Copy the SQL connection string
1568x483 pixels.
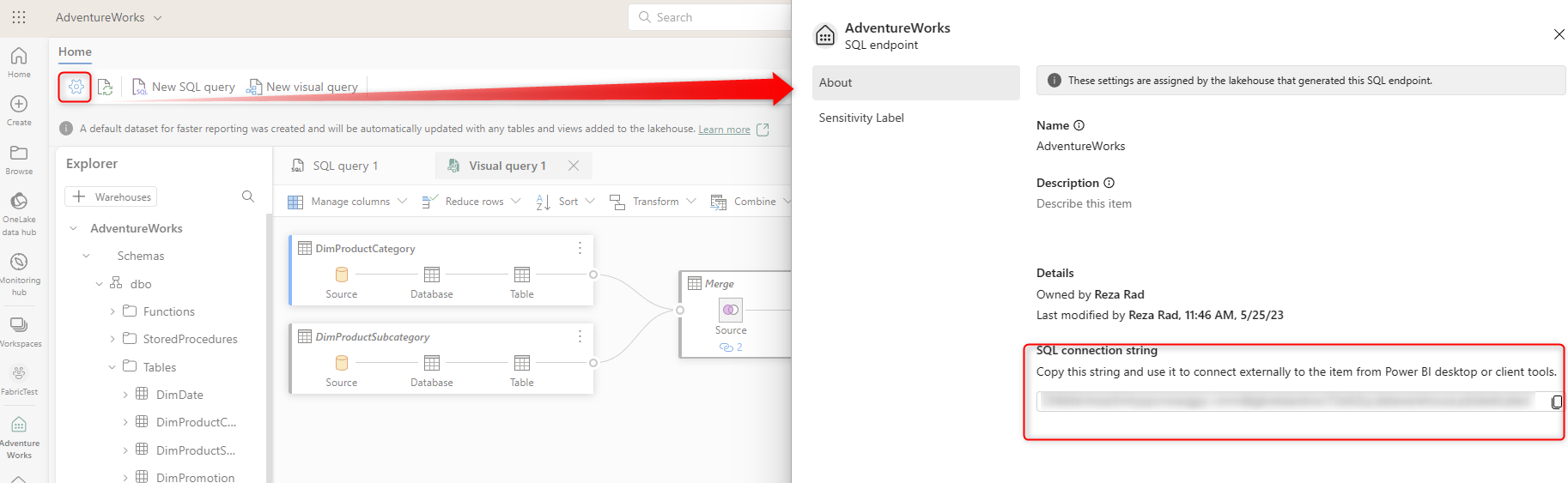coord(1556,402)
